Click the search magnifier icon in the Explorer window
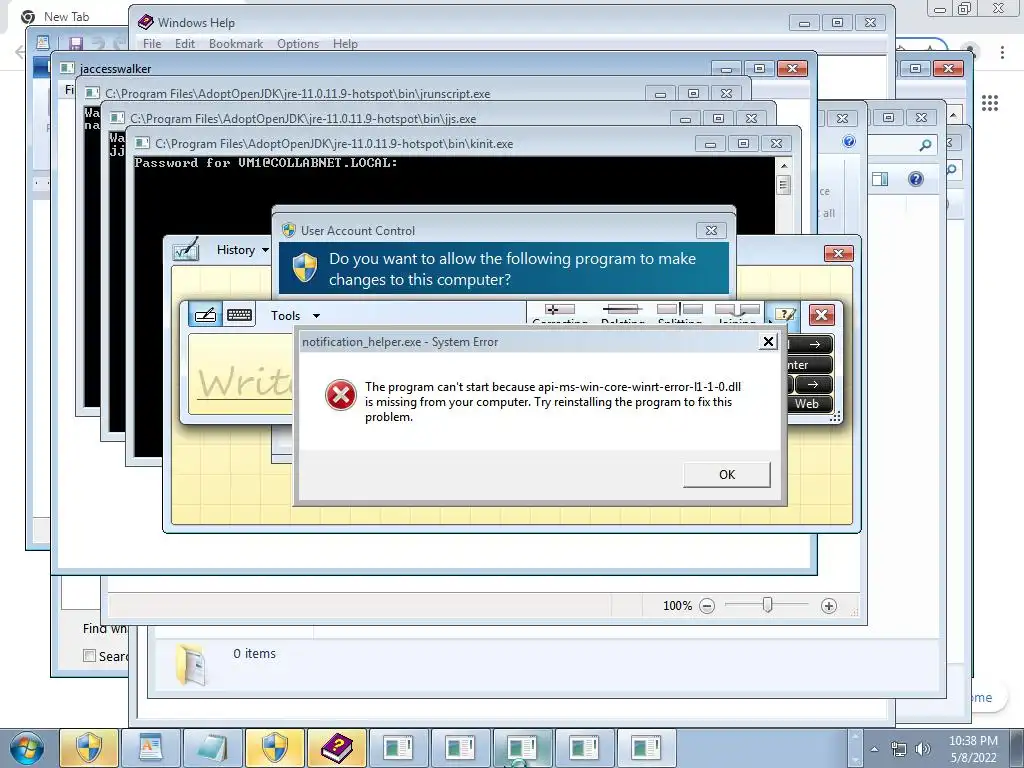Viewport: 1024px width, 768px height. point(925,145)
